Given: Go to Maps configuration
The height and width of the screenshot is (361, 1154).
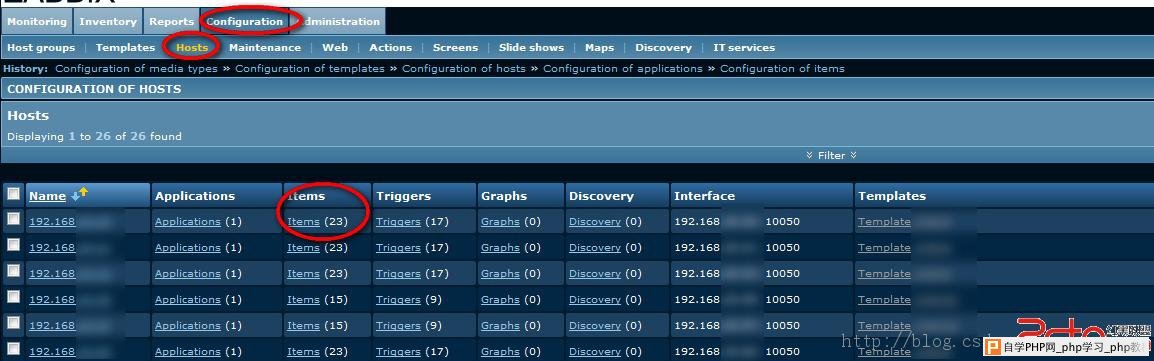Looking at the screenshot, I should click(x=599, y=47).
